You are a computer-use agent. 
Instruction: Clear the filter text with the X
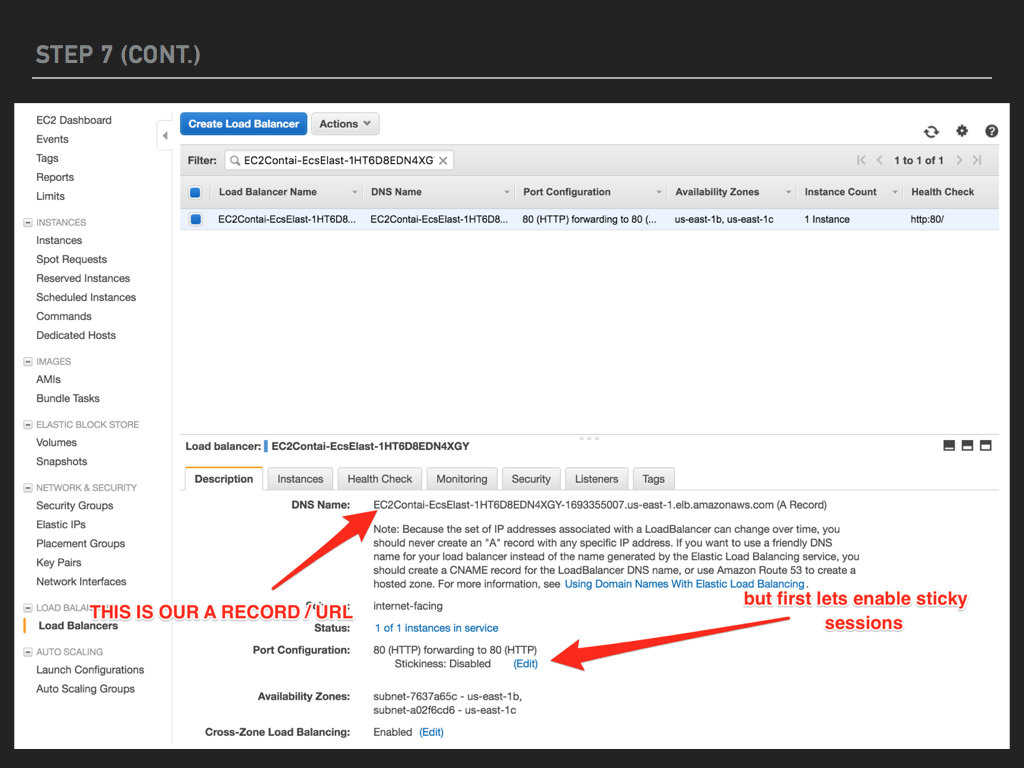pos(443,161)
